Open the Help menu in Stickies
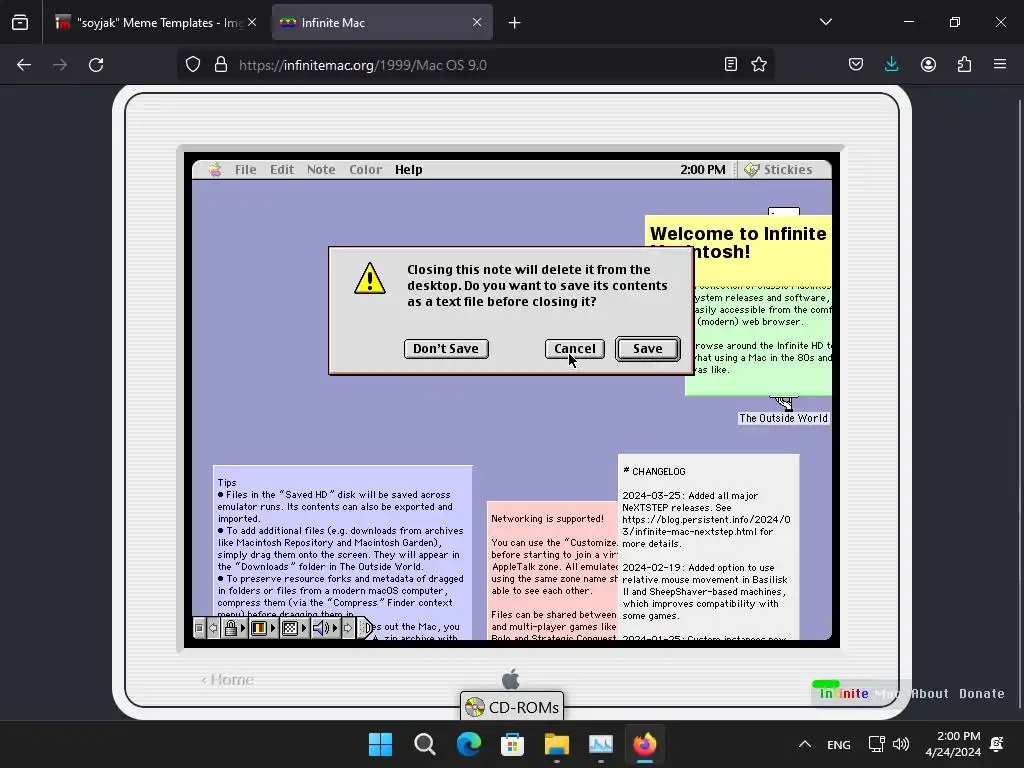Image resolution: width=1024 pixels, height=768 pixels. (409, 170)
